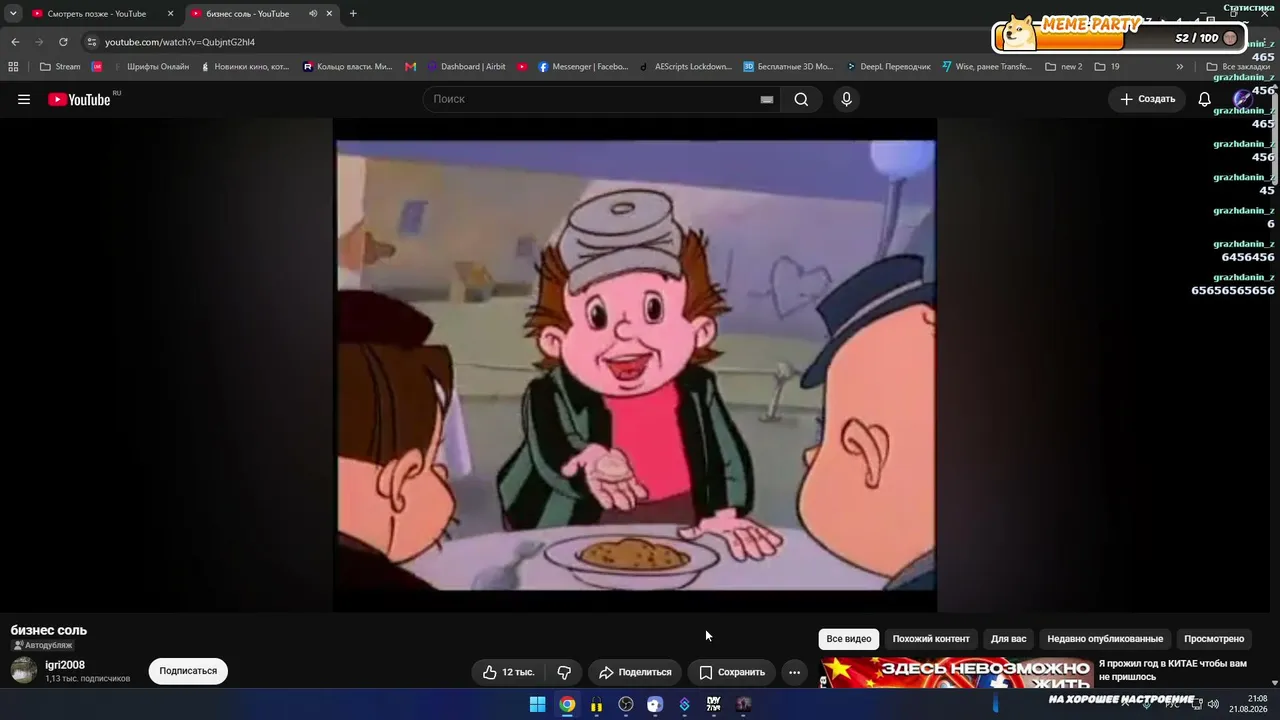Click the search magnifier button

(801, 99)
